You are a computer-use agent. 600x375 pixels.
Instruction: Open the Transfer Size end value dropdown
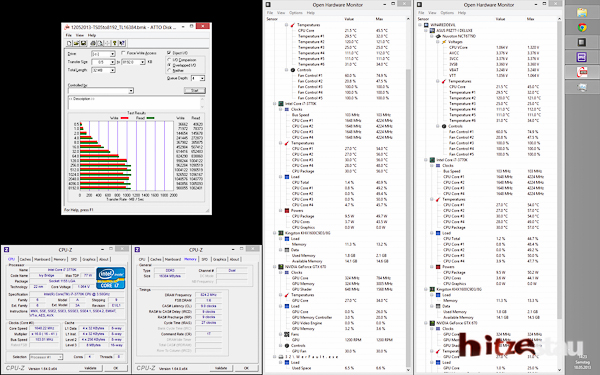point(142,62)
